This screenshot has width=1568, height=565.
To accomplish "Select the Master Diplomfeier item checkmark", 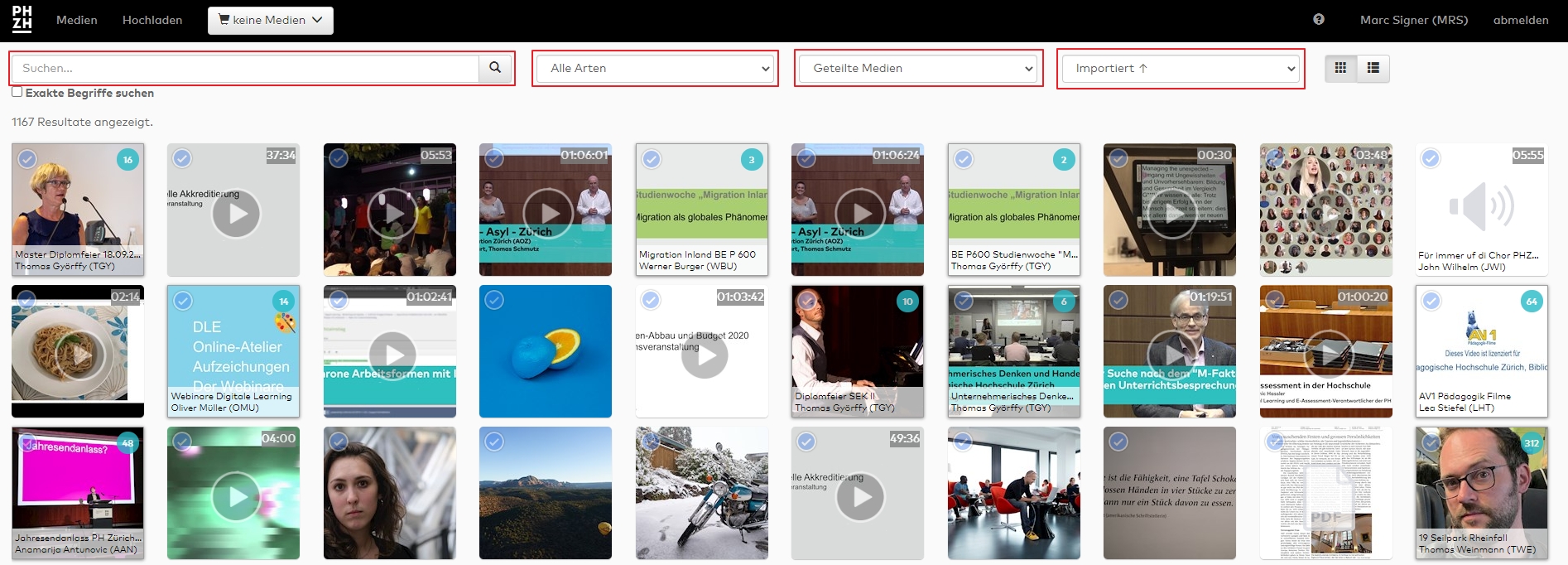I will tap(27, 159).
